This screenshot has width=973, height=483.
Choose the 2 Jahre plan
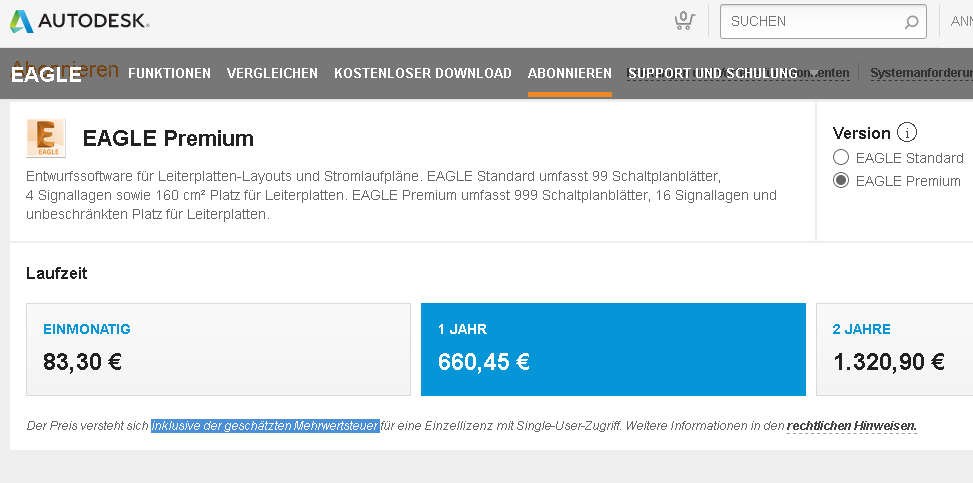point(894,350)
